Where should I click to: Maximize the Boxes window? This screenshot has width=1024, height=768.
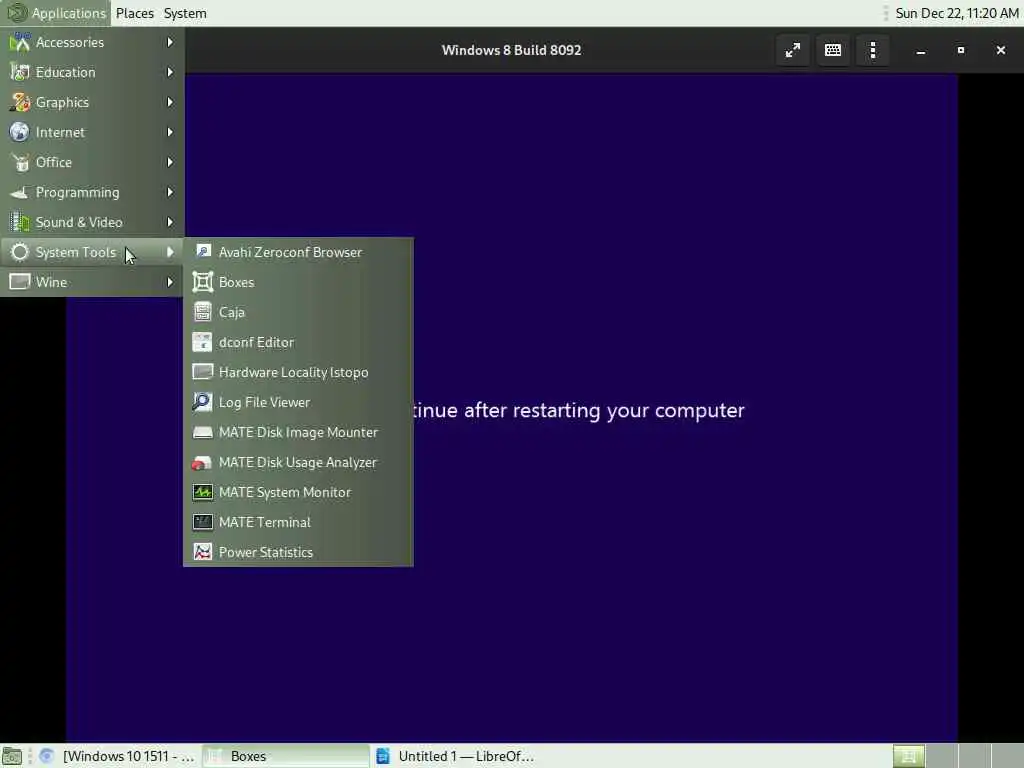tap(961, 50)
